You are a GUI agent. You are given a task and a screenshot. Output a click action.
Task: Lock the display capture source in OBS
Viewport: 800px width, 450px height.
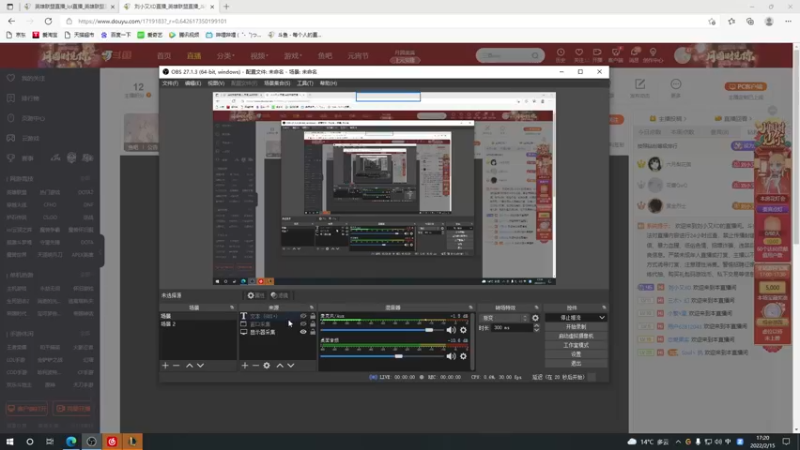point(313,332)
